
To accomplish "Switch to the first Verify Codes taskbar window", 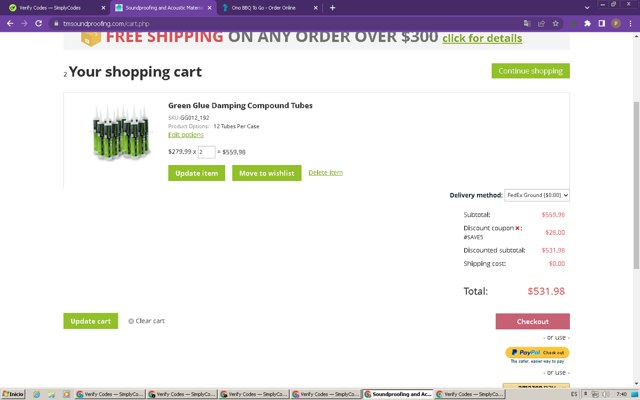I will [110, 394].
